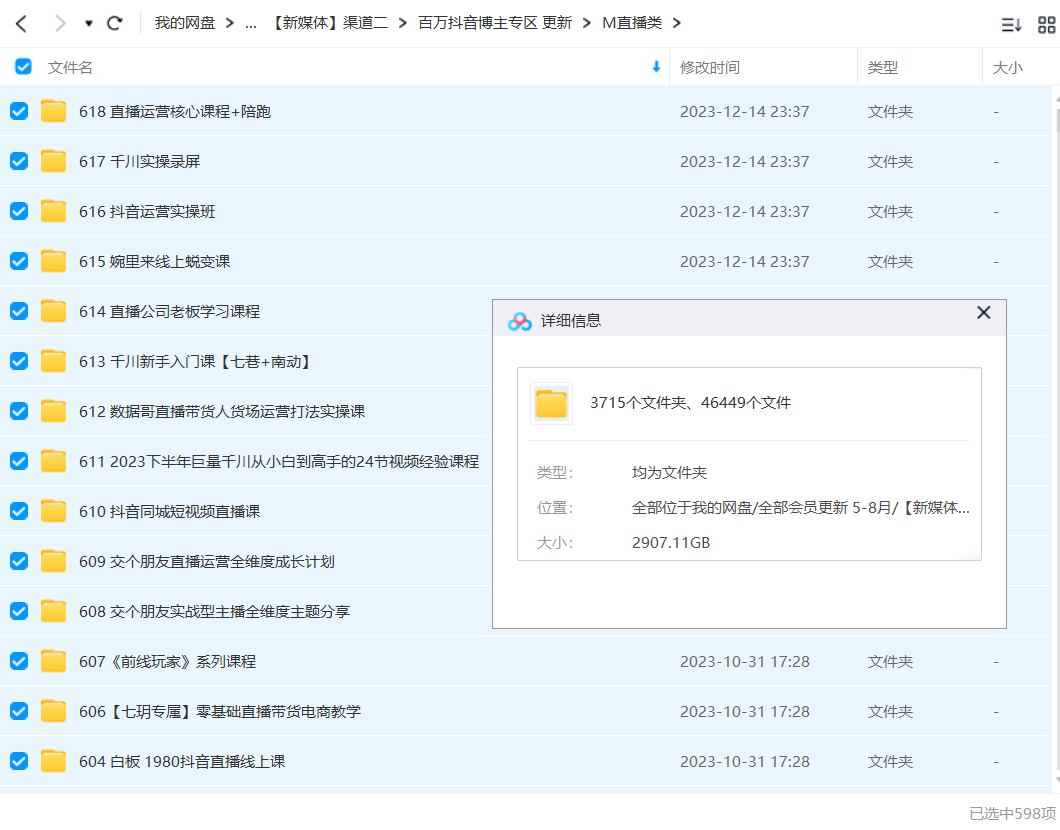Click the forward navigation arrow

pyautogui.click(x=59, y=23)
